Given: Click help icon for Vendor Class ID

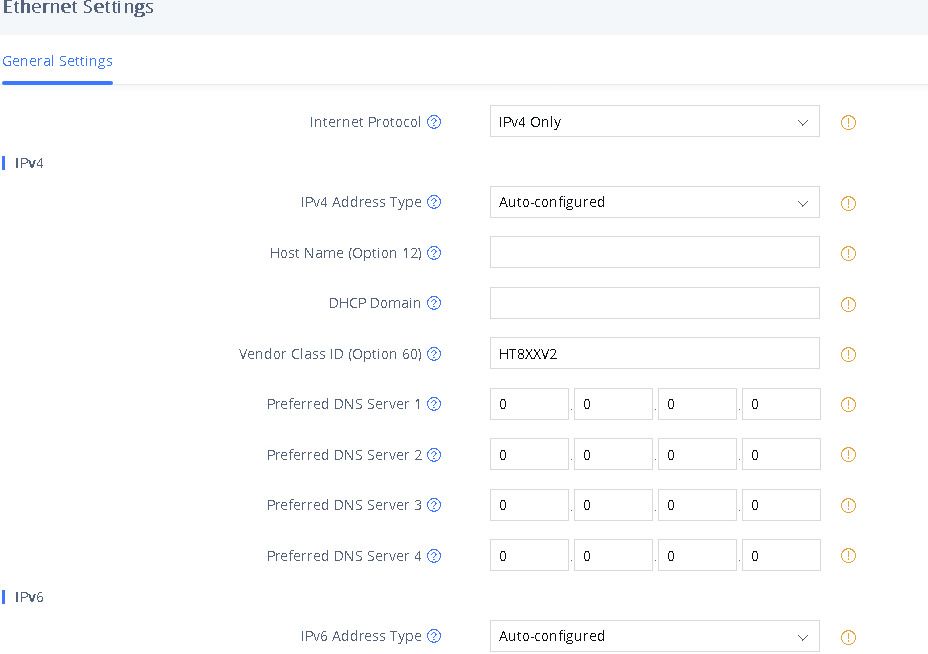Looking at the screenshot, I should pyautogui.click(x=434, y=354).
